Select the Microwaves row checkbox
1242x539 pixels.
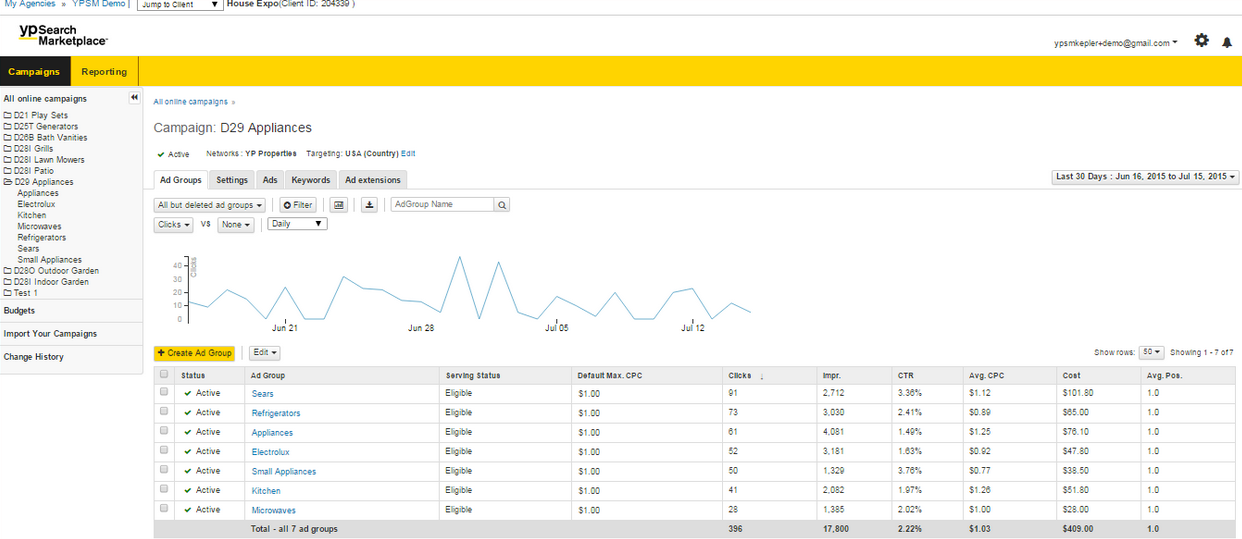click(x=164, y=510)
